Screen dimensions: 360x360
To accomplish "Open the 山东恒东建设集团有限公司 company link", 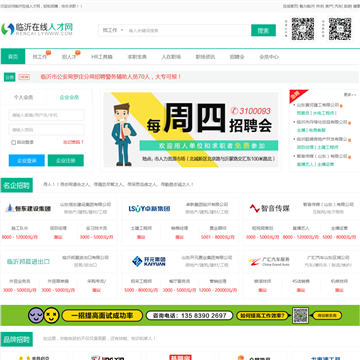I will [85, 204].
